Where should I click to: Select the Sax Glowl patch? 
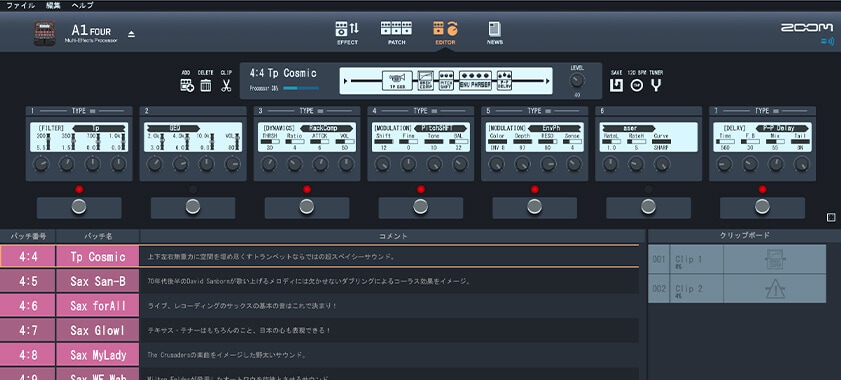(98, 331)
